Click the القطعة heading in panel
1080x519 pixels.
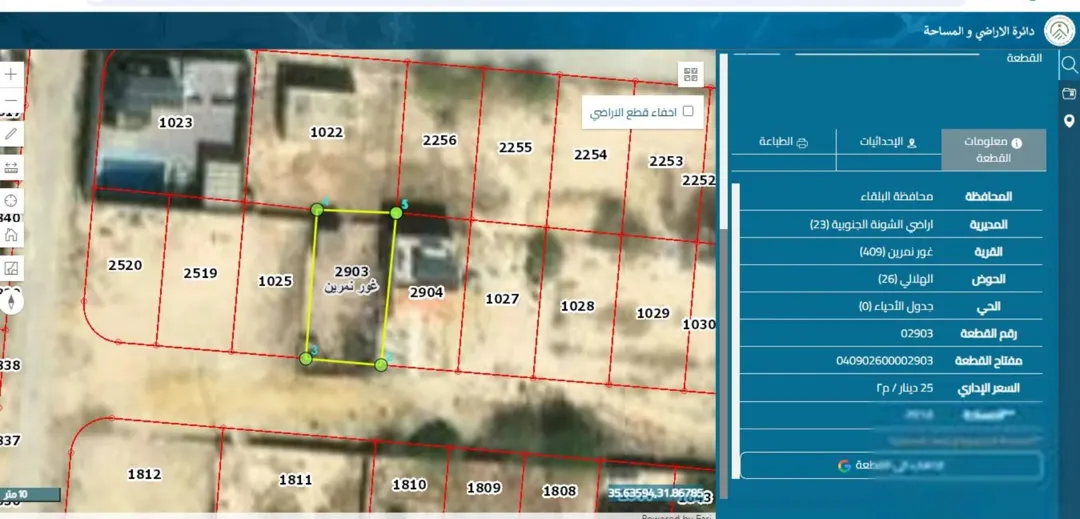tap(1024, 59)
